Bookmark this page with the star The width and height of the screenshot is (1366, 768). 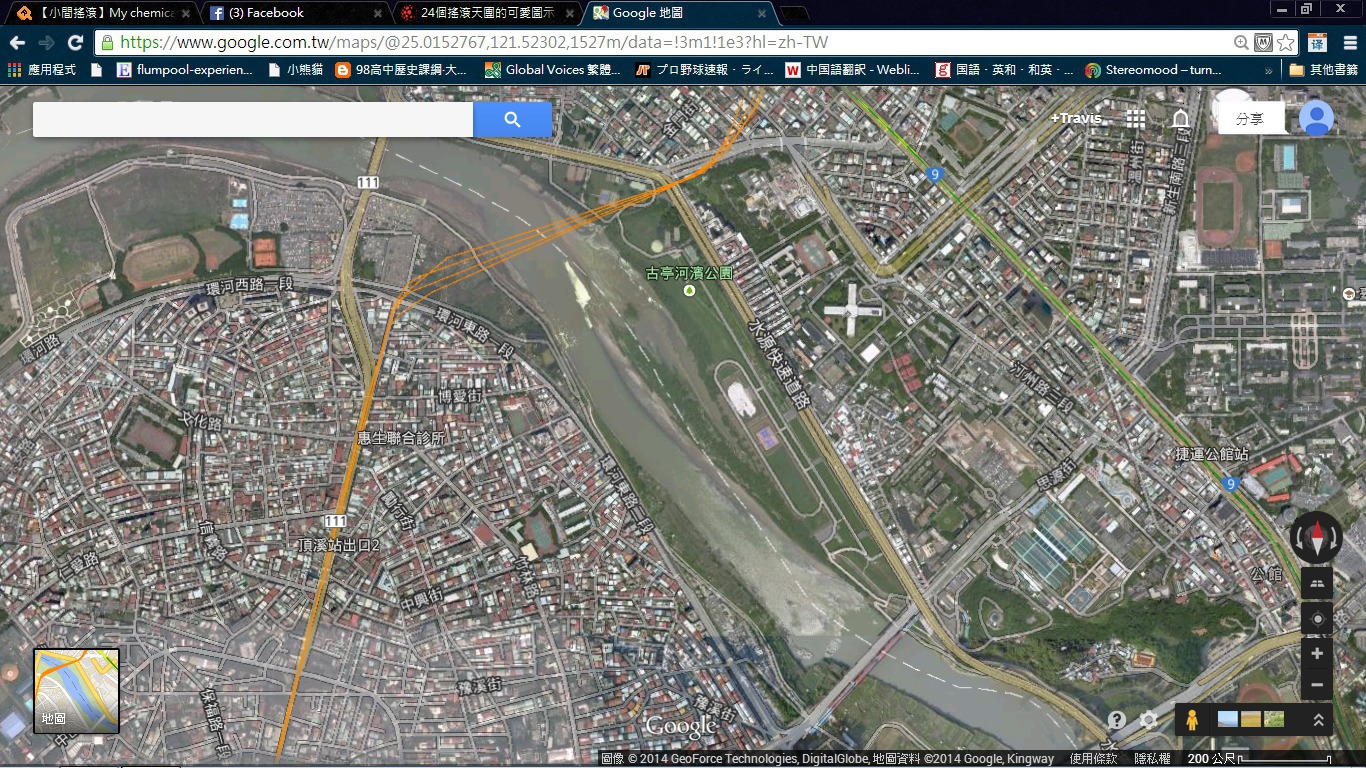point(1286,43)
